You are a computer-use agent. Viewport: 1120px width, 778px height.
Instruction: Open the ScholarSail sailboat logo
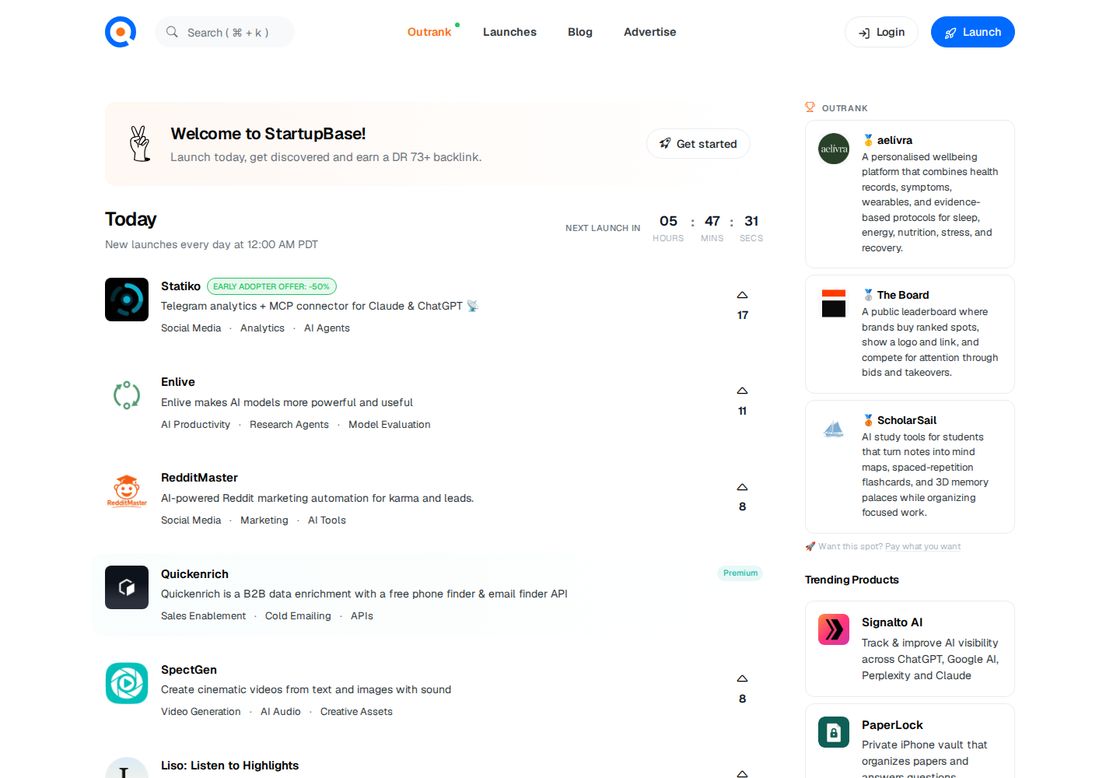[x=834, y=429]
